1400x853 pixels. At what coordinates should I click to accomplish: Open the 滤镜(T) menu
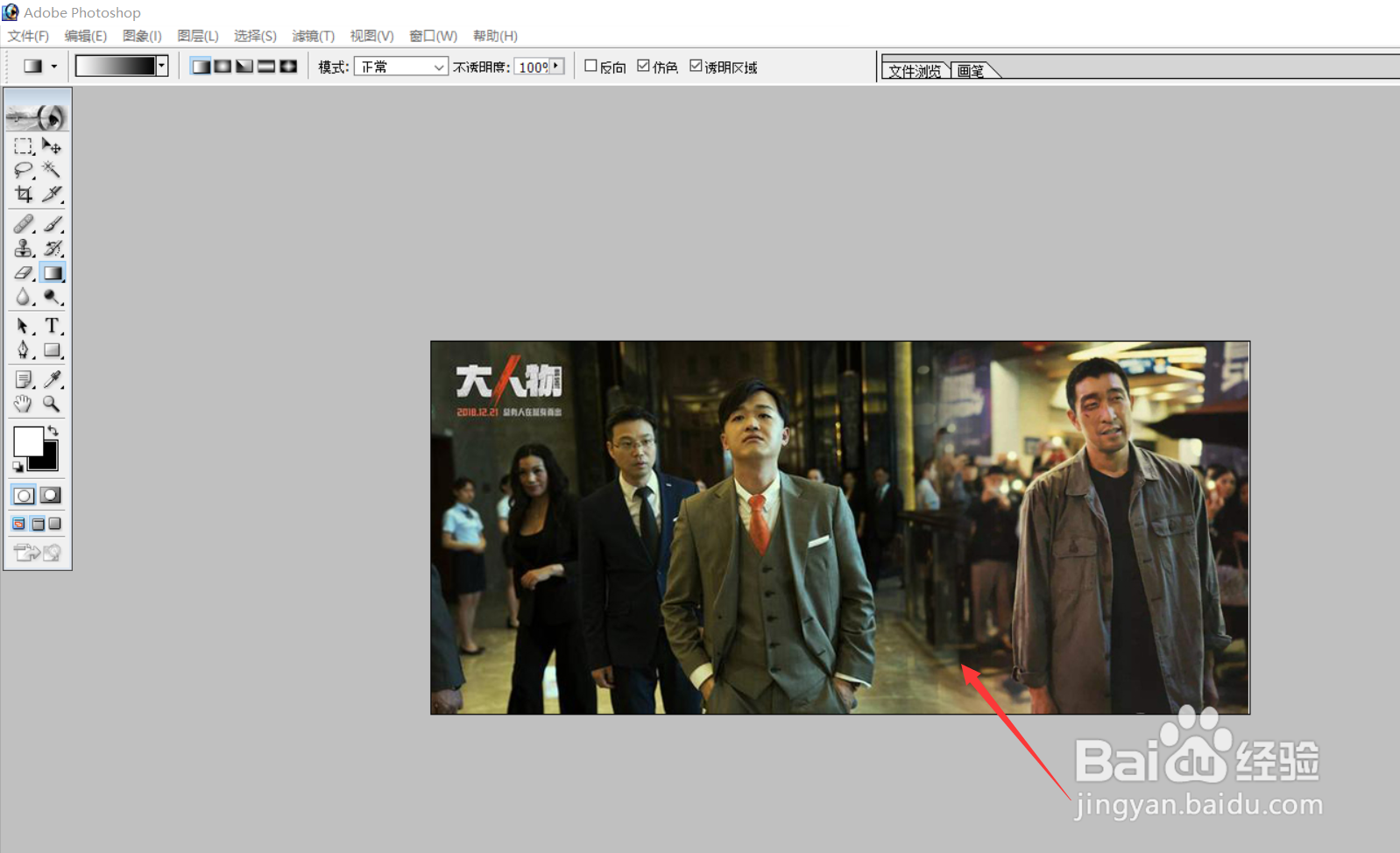[314, 36]
